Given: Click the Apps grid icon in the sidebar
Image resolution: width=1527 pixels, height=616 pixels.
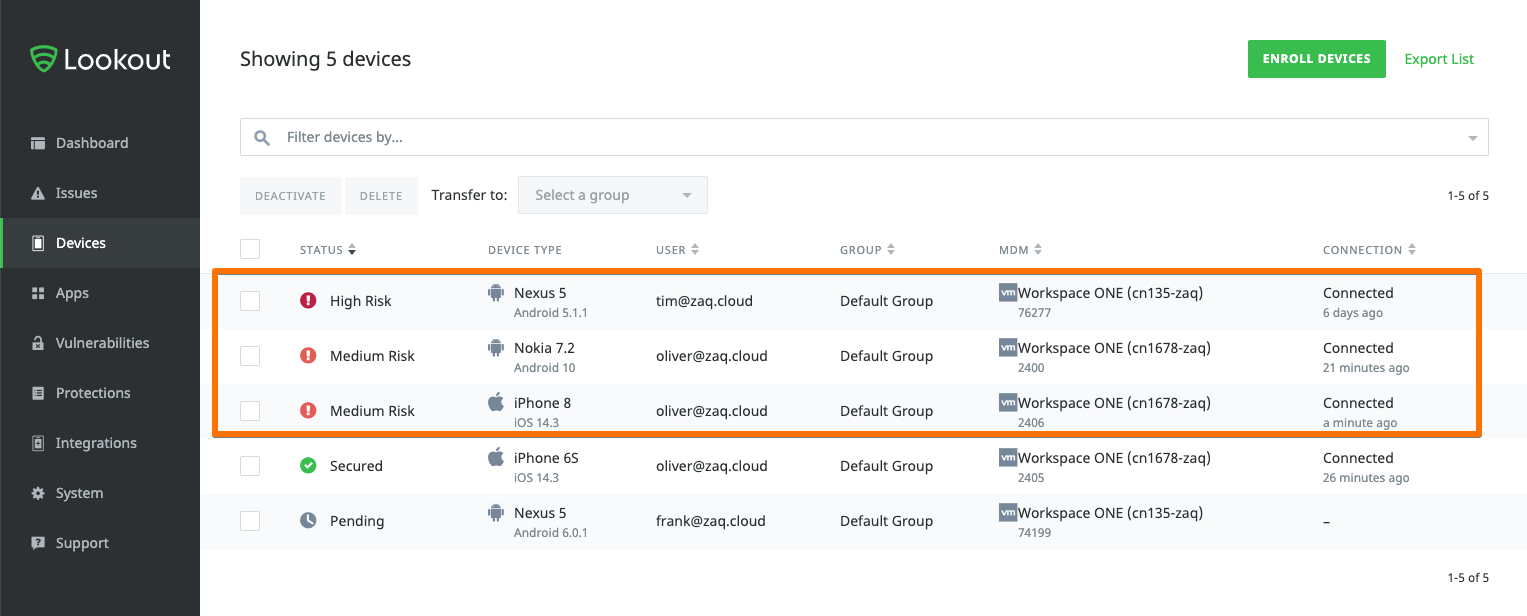Looking at the screenshot, I should coord(38,293).
